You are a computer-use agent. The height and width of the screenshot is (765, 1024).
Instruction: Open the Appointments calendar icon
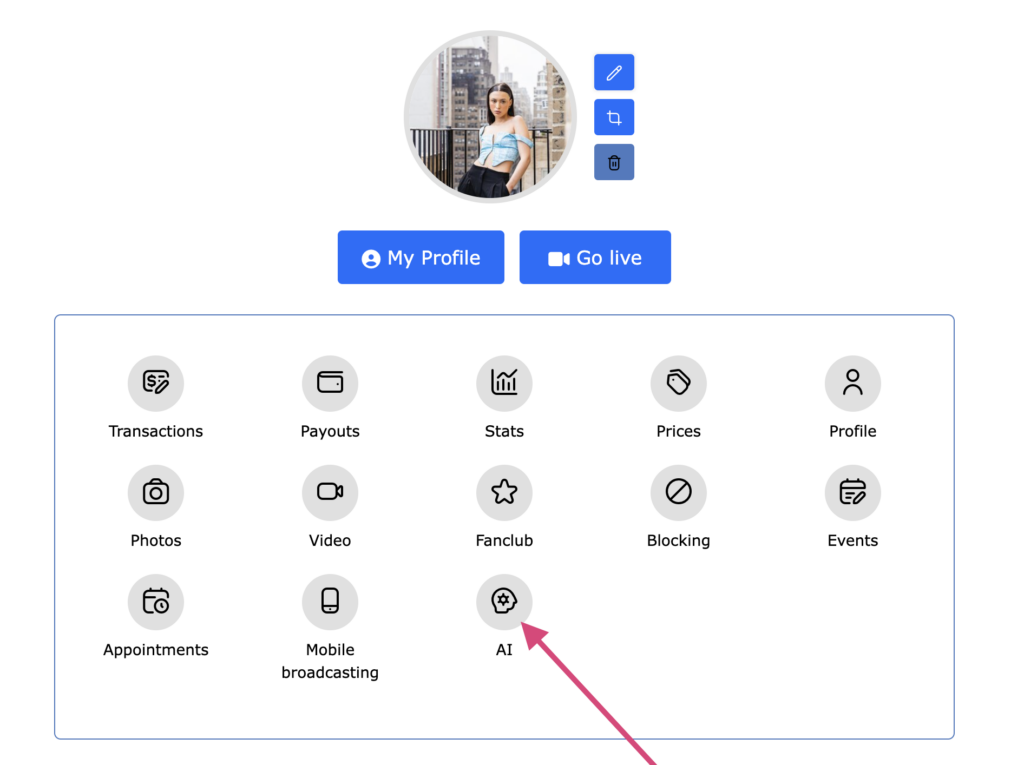[156, 601]
